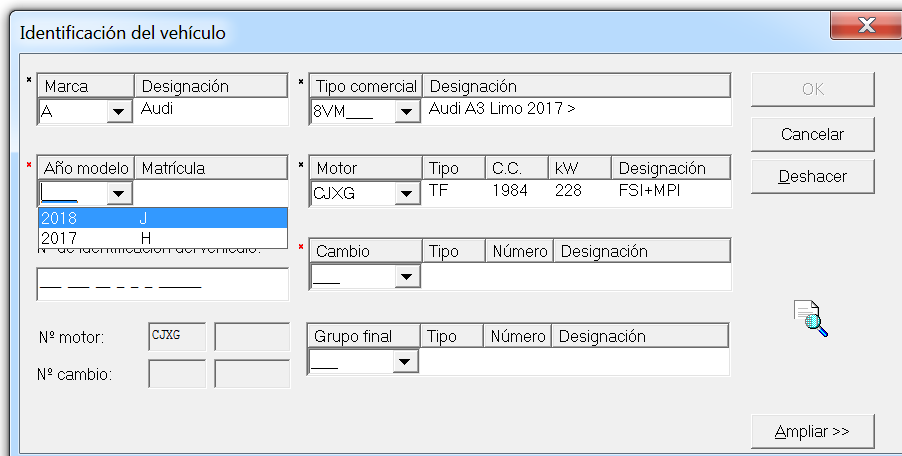
Task: Select model year 2017 H
Action: [x=163, y=237]
